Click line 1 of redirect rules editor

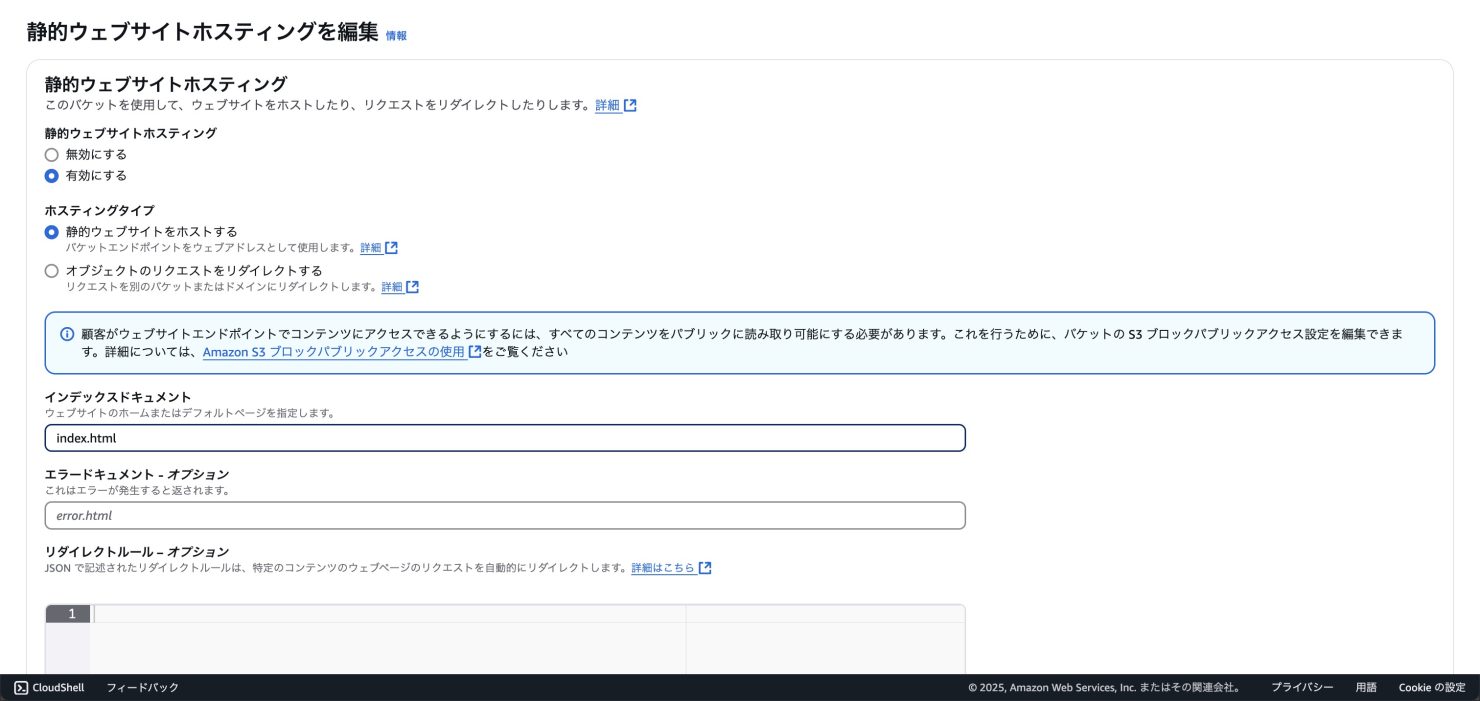(x=390, y=614)
